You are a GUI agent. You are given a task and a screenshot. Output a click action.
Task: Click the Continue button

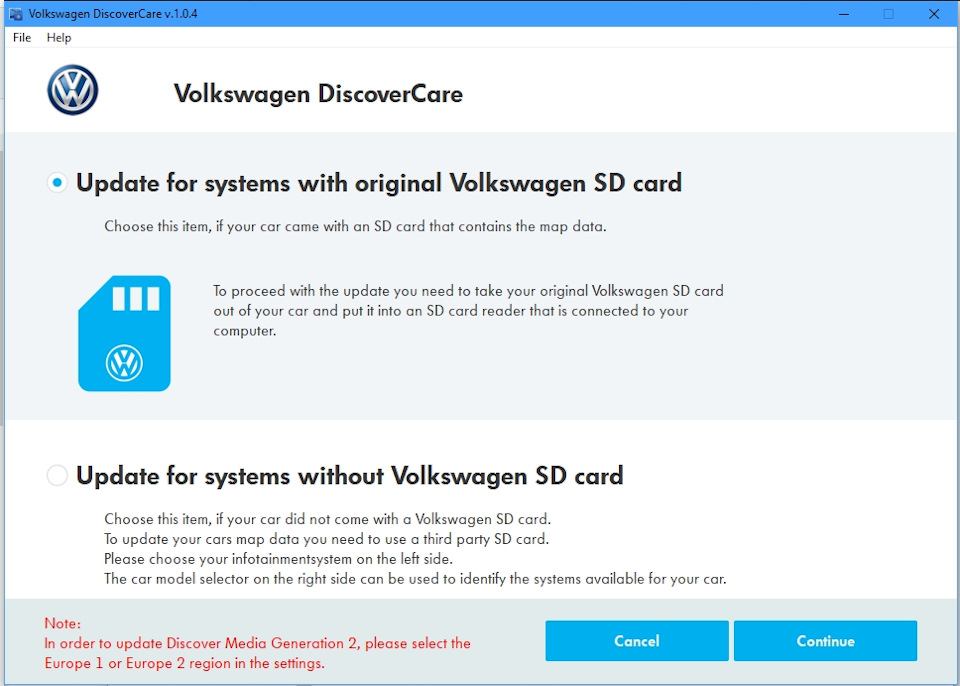tap(825, 641)
